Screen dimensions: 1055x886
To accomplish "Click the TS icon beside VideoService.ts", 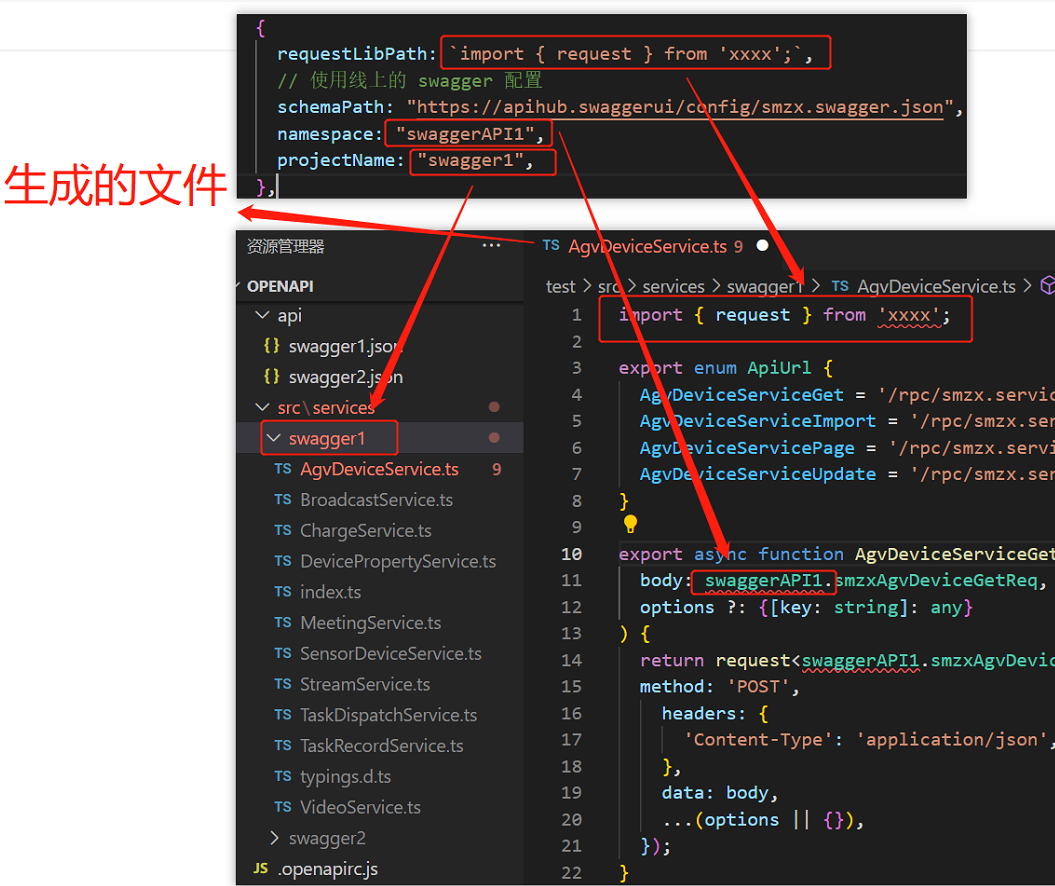I will 283,807.
